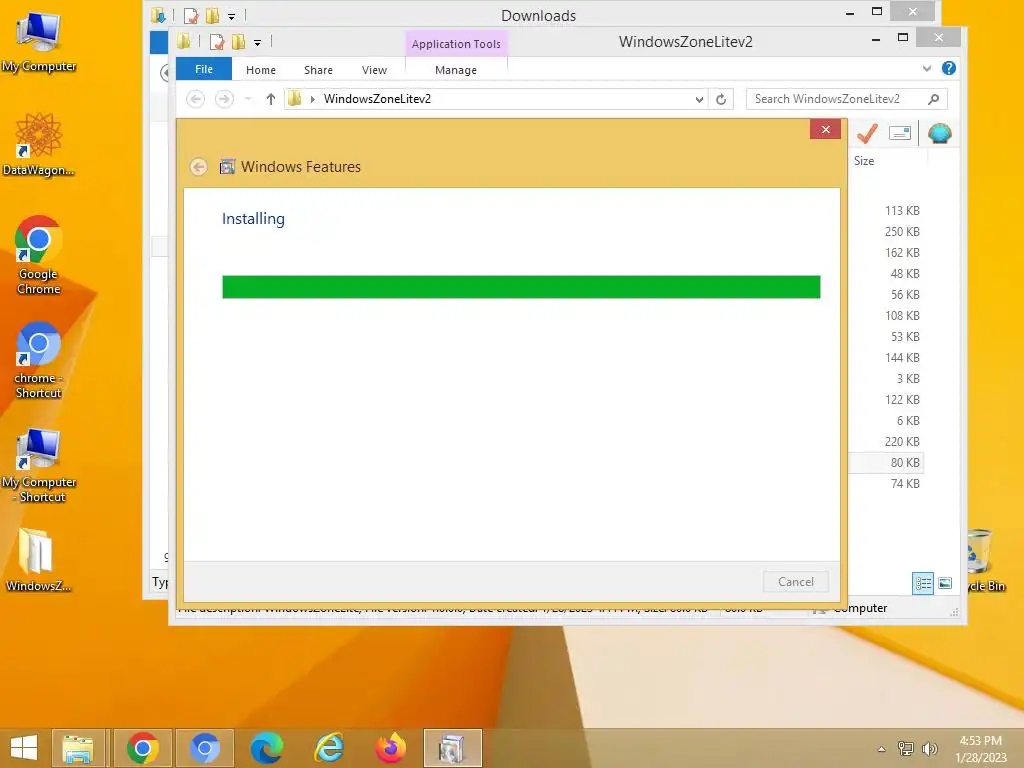Screen dimensions: 1024x768
Task: Open the network tray icon
Action: (x=906, y=749)
